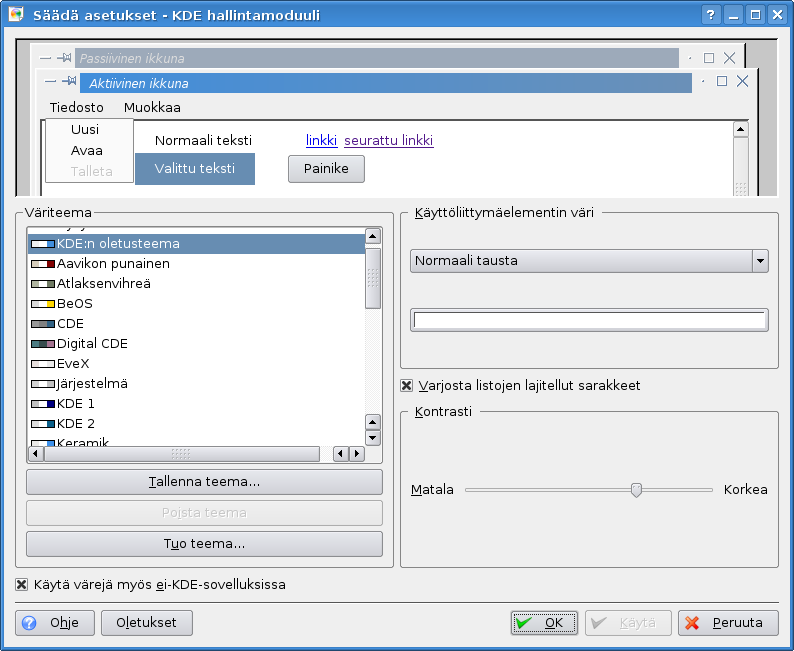
Task: Click the Aavikon punainen theme color icon
Action: click(x=42, y=264)
